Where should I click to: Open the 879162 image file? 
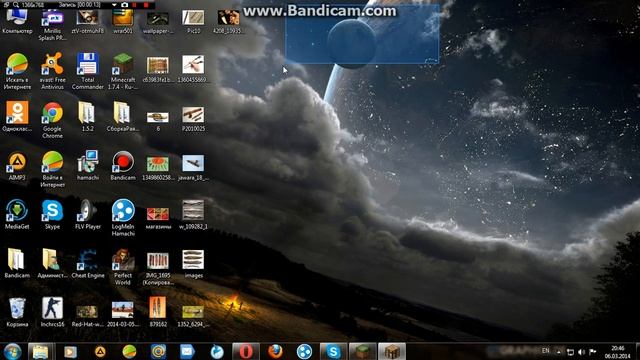tap(158, 311)
